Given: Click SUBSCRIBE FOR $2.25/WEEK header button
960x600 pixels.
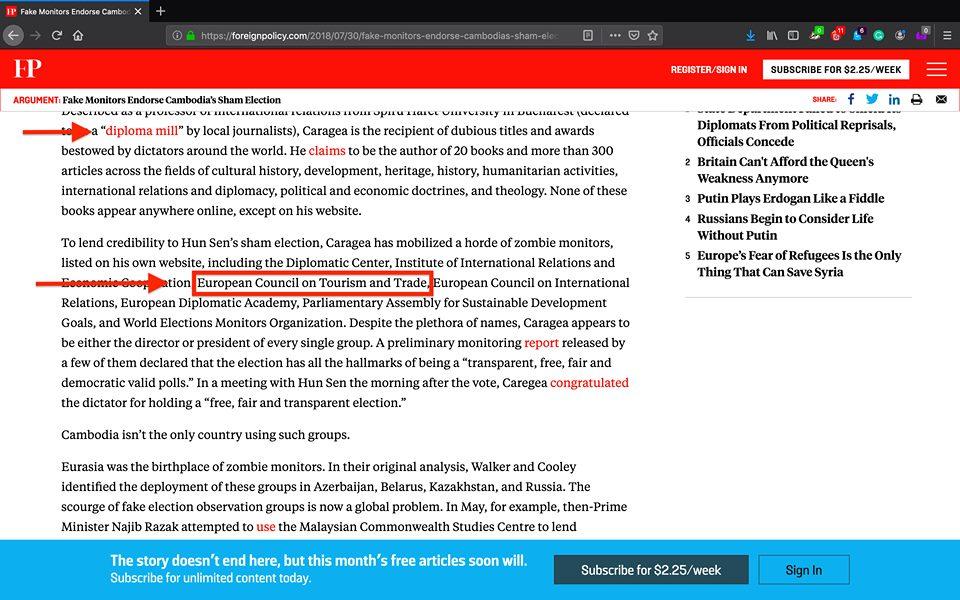Looking at the screenshot, I should [x=836, y=70].
